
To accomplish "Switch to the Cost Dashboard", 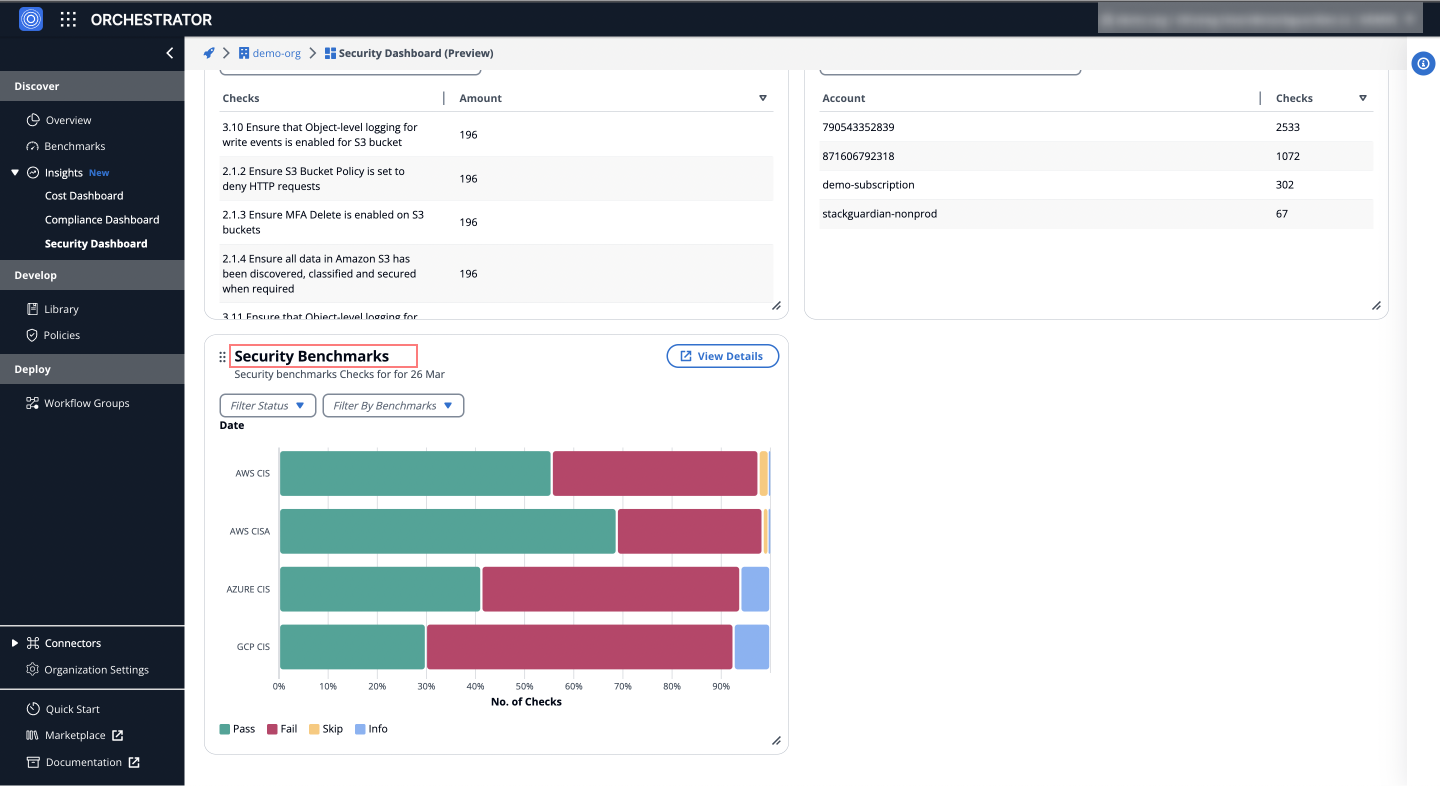I will tap(85, 195).
